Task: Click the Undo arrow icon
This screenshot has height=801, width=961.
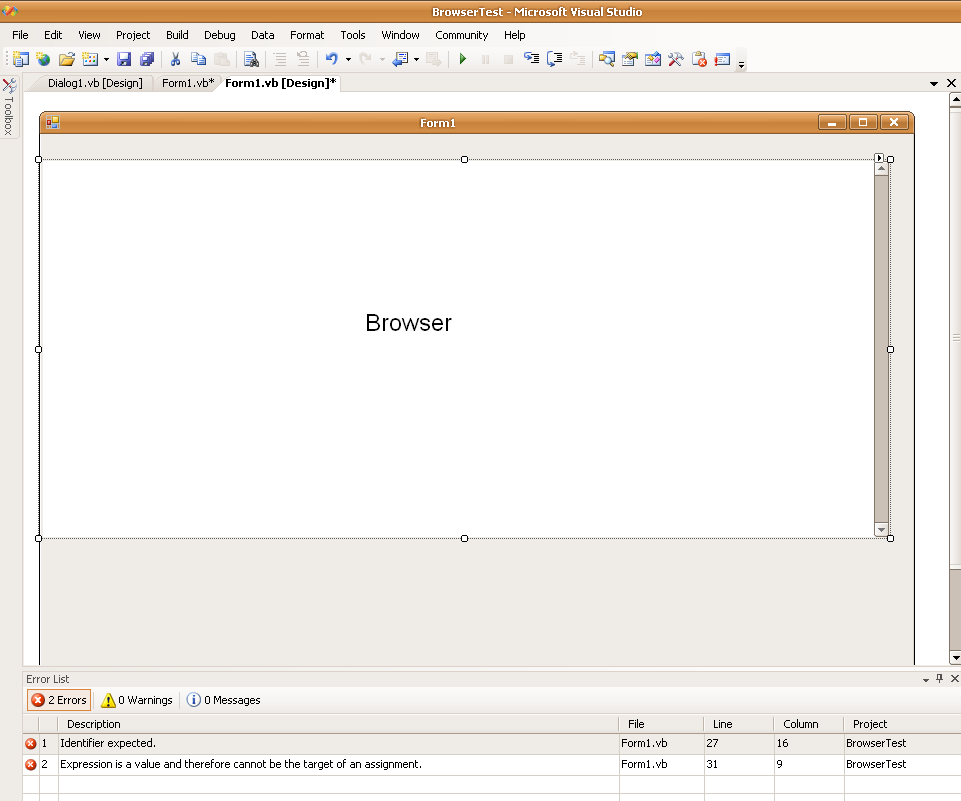Action: (332, 59)
